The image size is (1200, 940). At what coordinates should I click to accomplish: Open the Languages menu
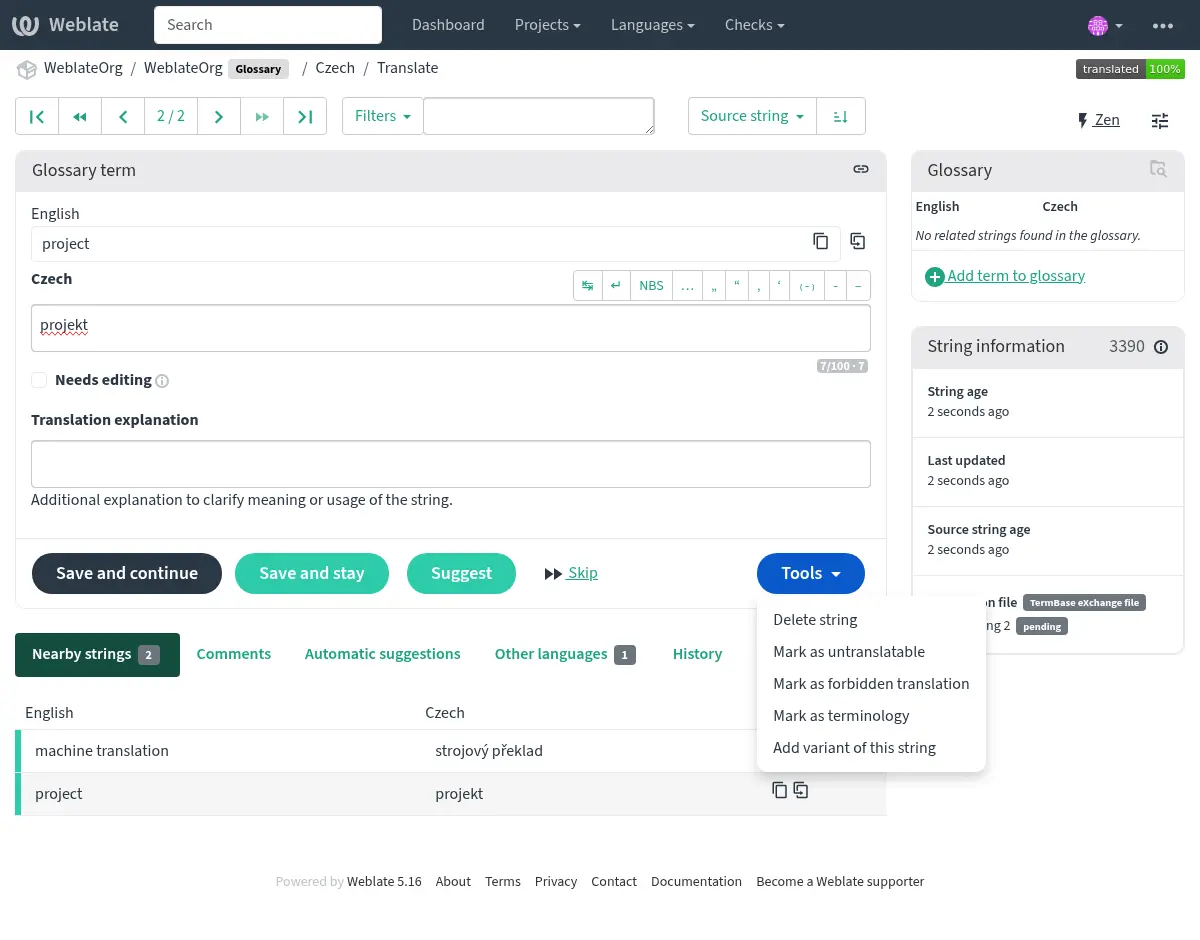(x=653, y=25)
